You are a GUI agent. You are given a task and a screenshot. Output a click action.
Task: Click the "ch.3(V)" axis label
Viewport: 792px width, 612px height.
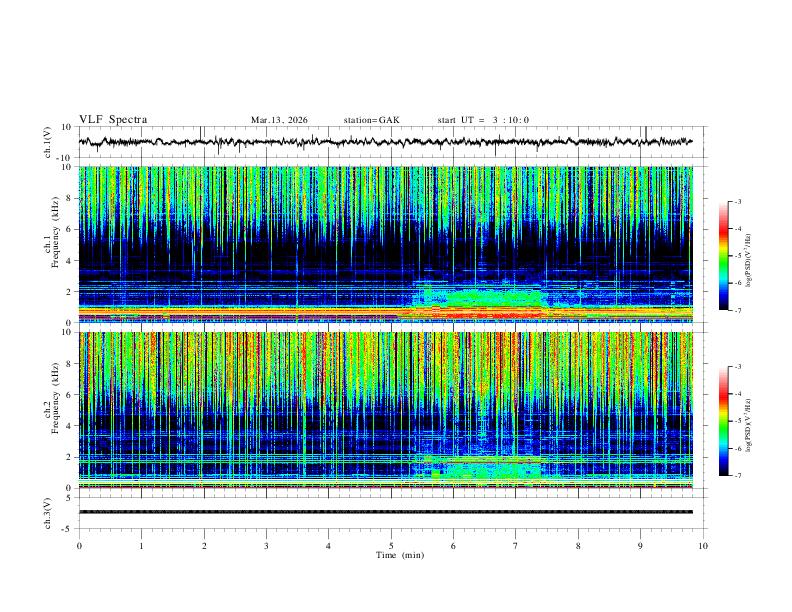[48, 513]
